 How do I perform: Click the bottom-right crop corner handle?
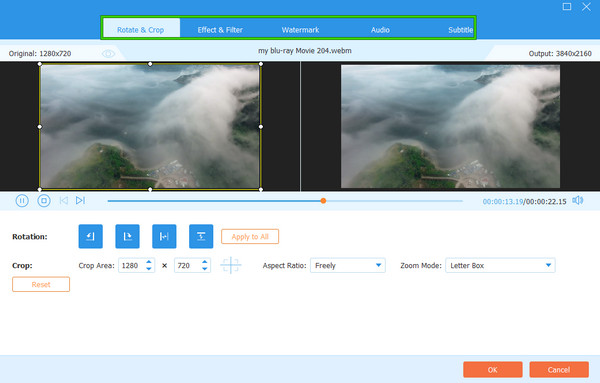pos(261,189)
